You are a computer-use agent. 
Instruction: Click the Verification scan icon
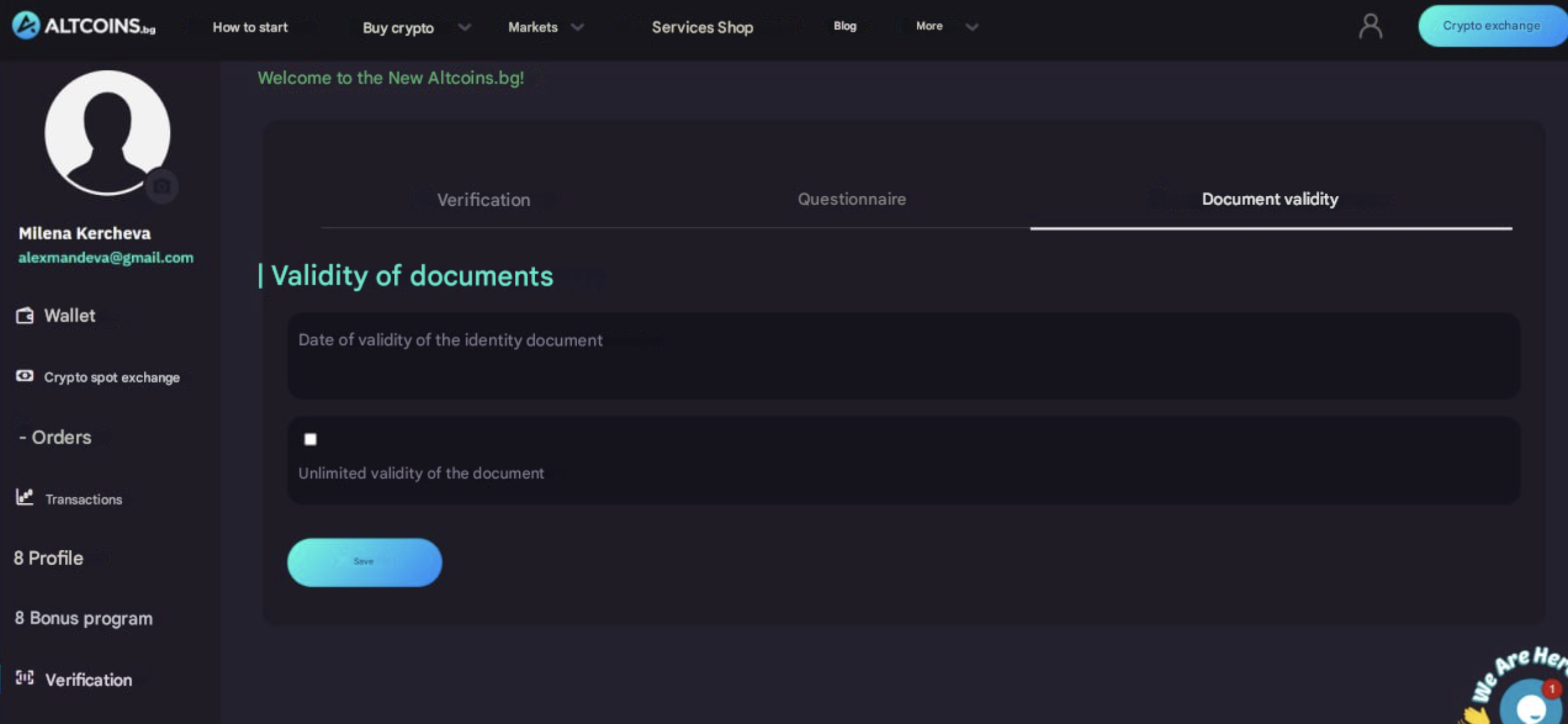pyautogui.click(x=25, y=678)
